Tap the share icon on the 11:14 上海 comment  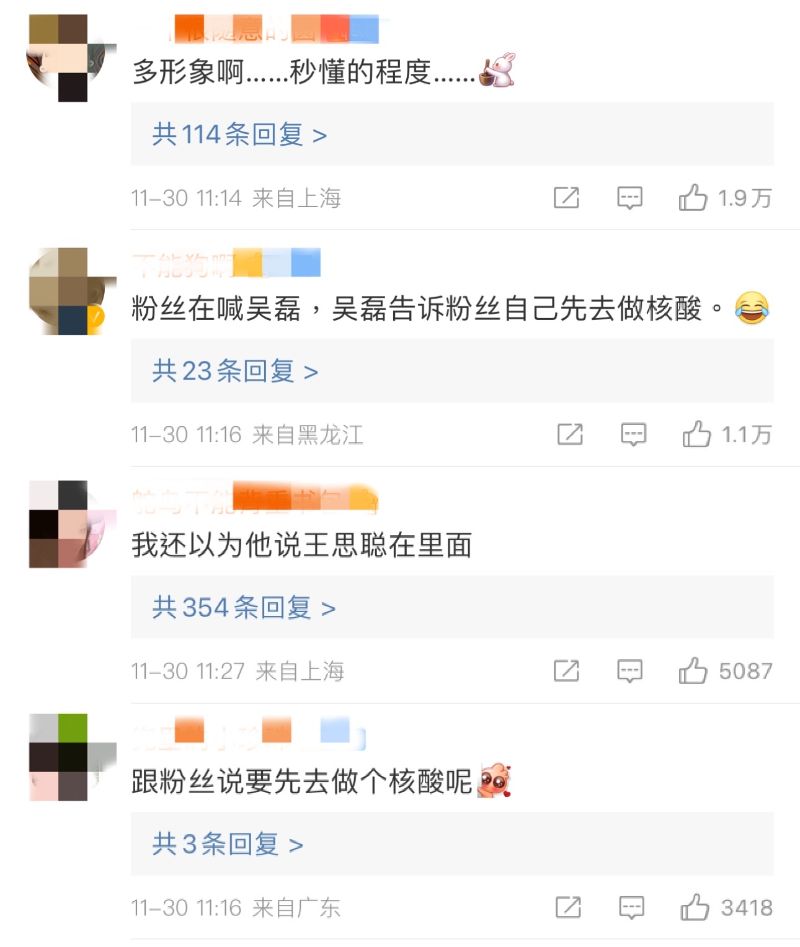[x=566, y=197]
